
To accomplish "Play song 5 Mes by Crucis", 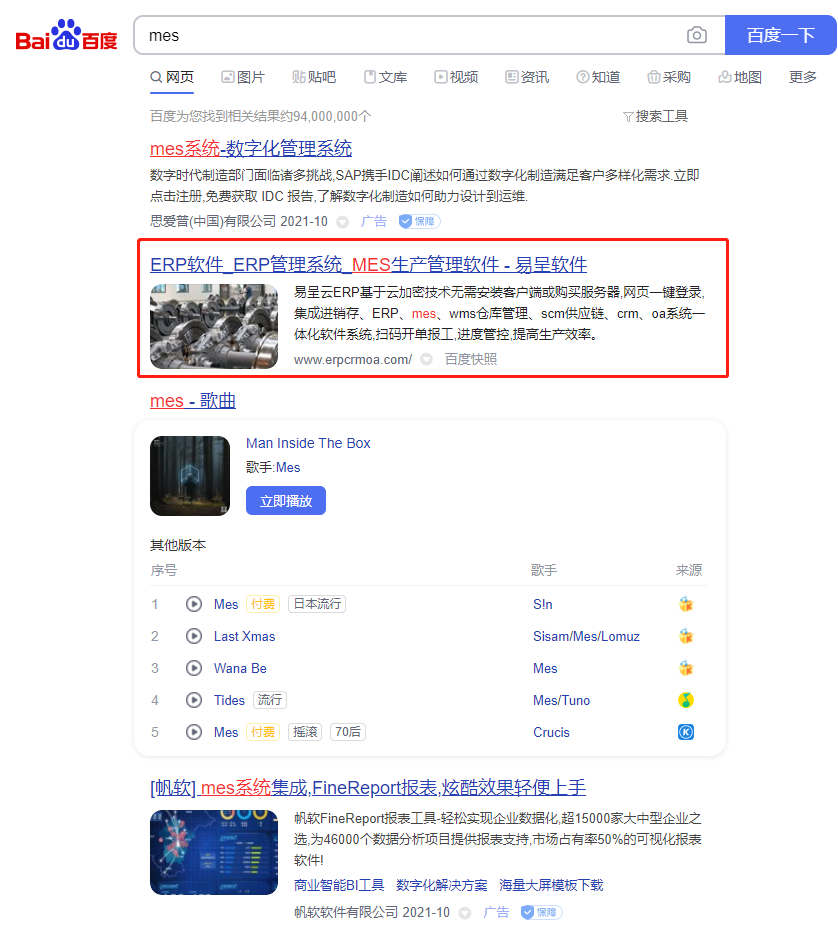I will click(194, 732).
